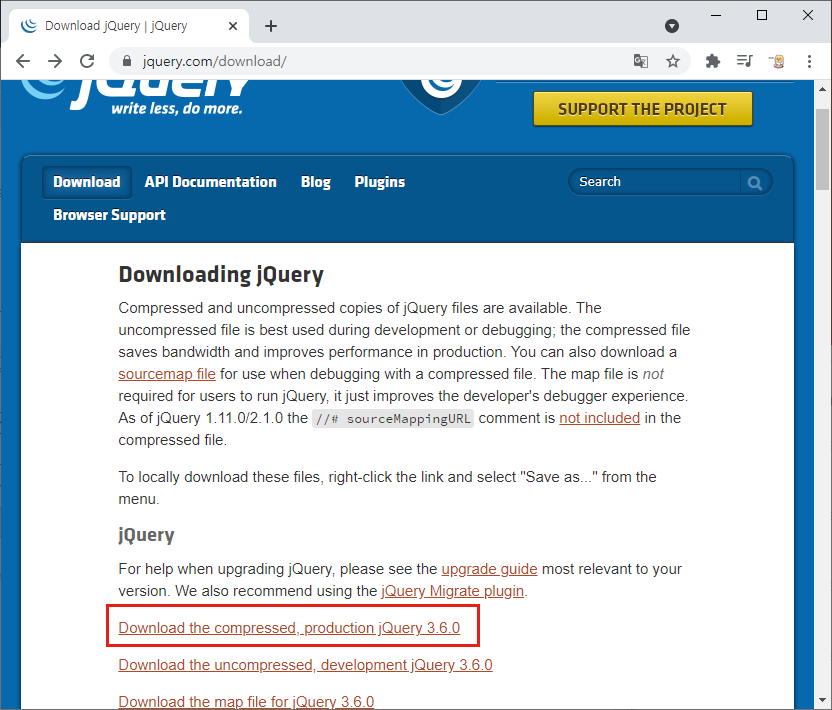Open the Google Translate page icon

tap(640, 61)
